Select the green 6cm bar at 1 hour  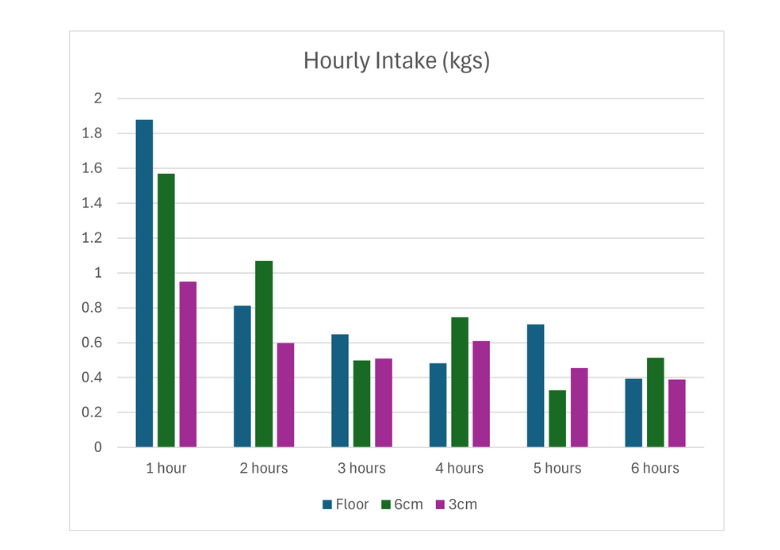coord(166,310)
